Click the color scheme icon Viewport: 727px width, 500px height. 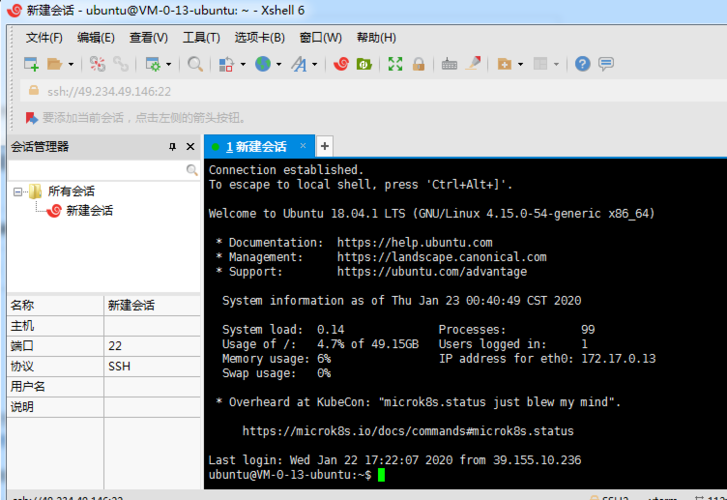click(226, 64)
